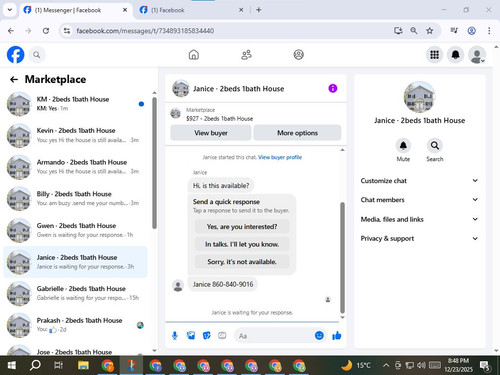Click the conversation messages scrollbar
The width and height of the screenshot is (500, 375).
point(342,258)
